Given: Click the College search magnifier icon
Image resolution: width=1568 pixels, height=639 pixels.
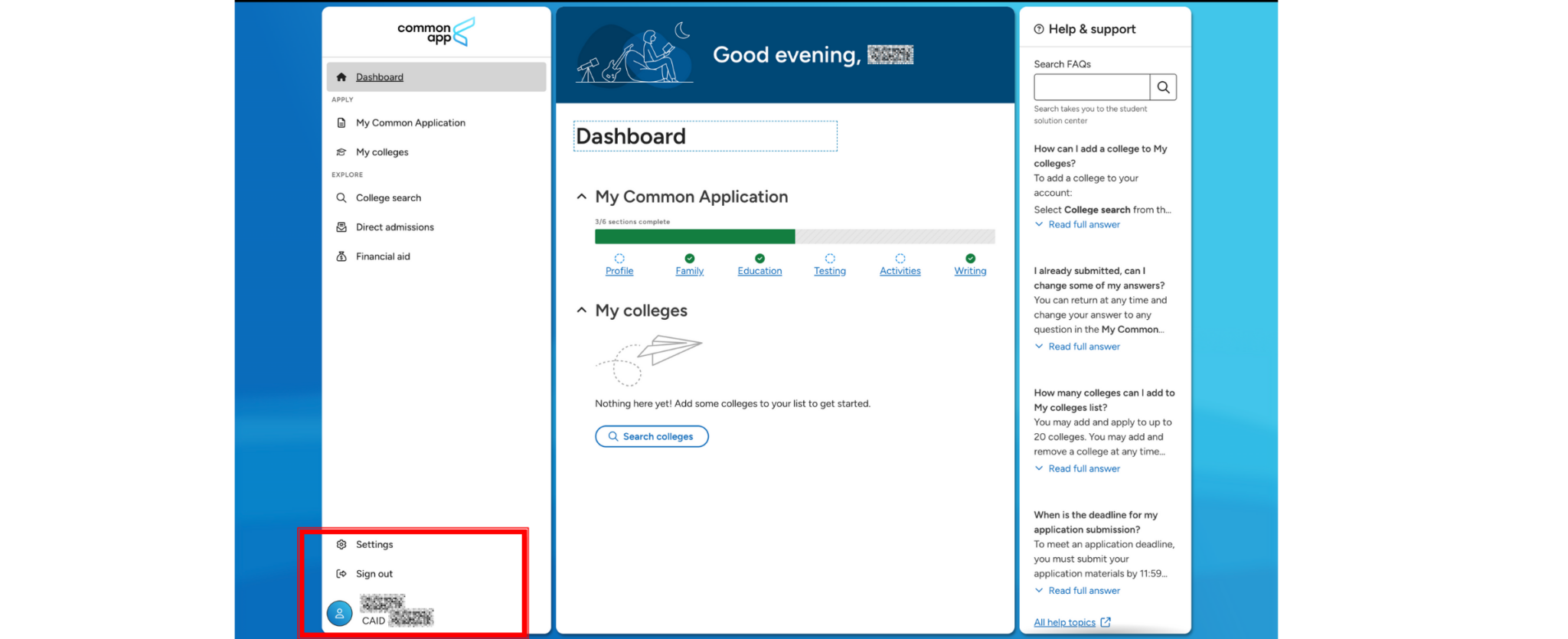Looking at the screenshot, I should pyautogui.click(x=341, y=197).
